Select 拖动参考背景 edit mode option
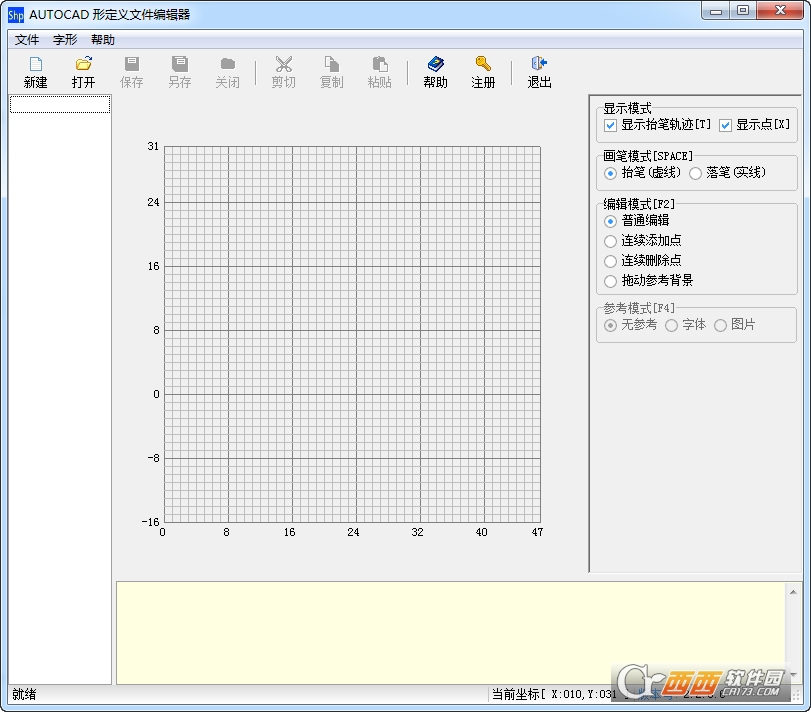 611,281
